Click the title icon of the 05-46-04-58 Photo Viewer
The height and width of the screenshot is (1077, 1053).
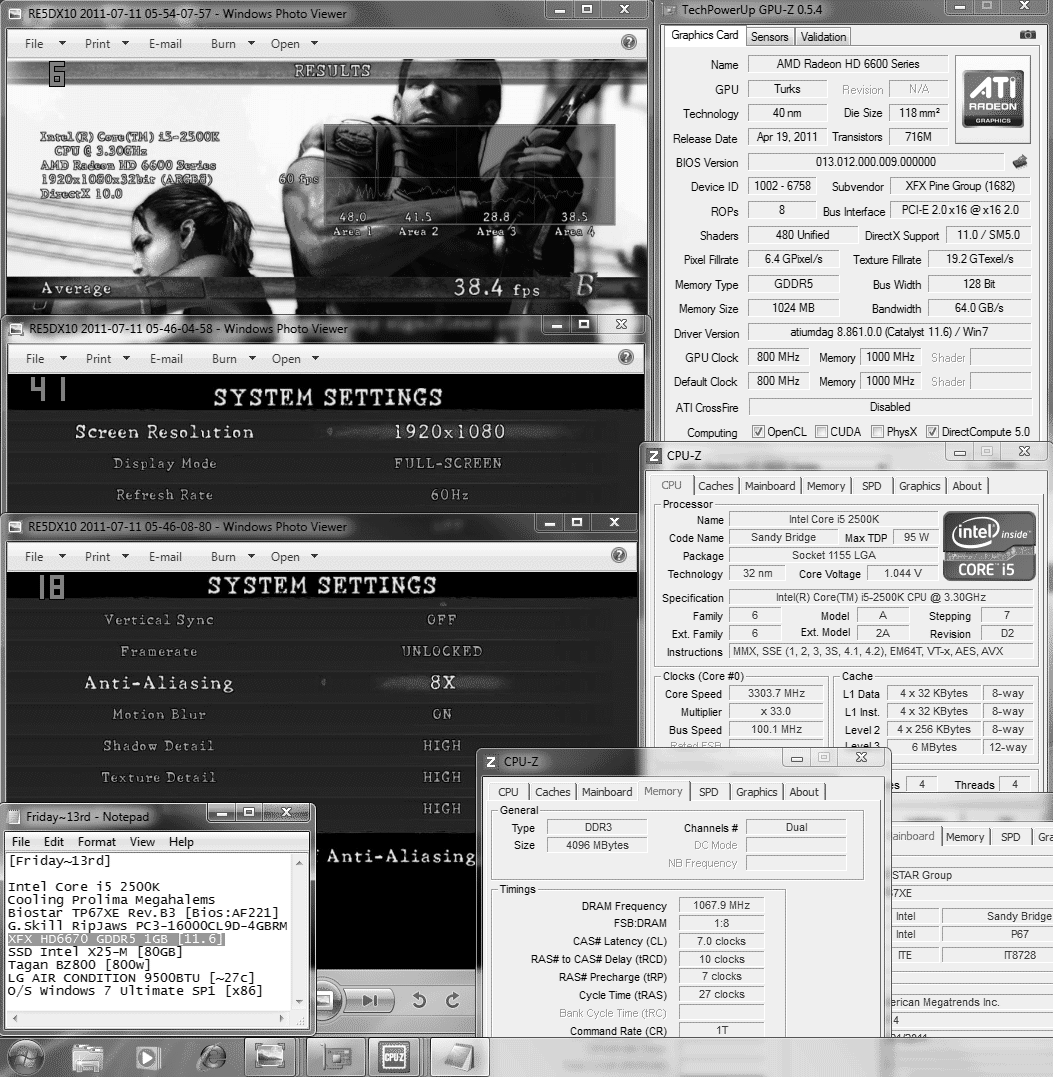pyautogui.click(x=16, y=330)
